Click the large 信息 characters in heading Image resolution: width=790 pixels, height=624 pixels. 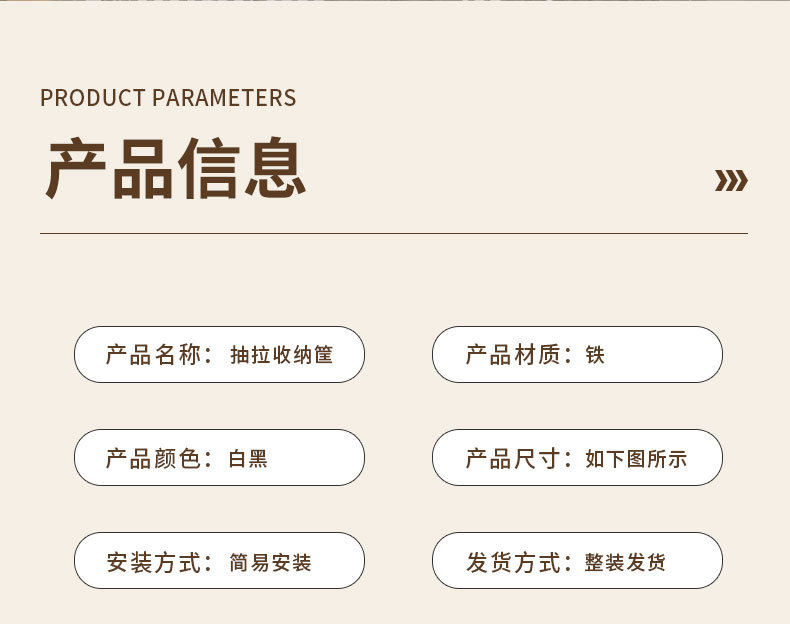pos(242,168)
